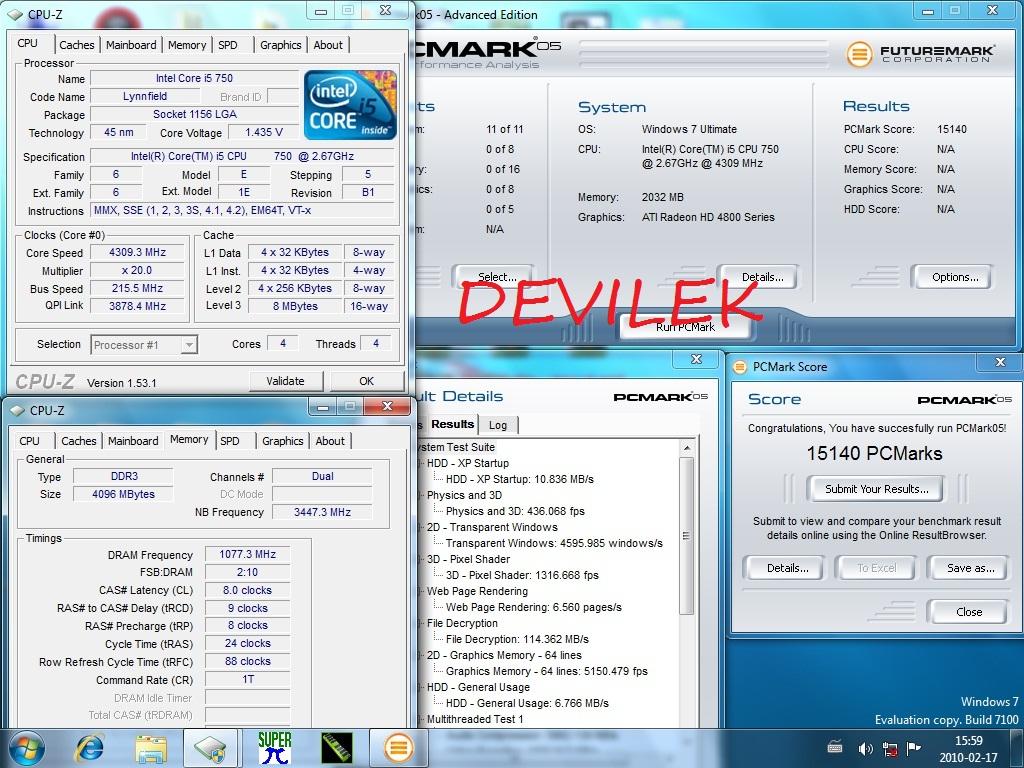The height and width of the screenshot is (768, 1024).
Task: Open Internet Explorer from the taskbar
Action: pos(89,748)
